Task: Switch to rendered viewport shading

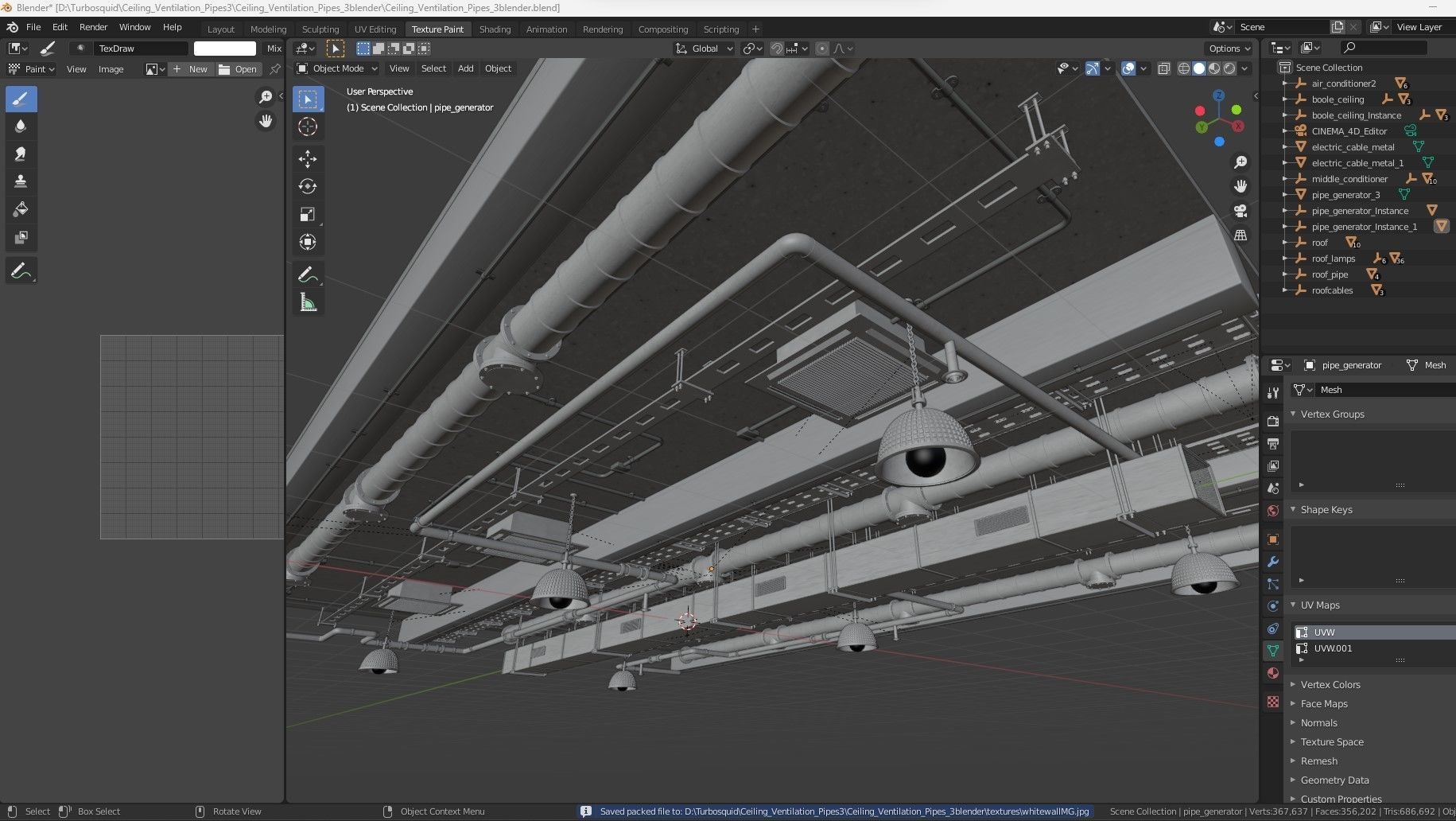Action: click(x=1229, y=68)
